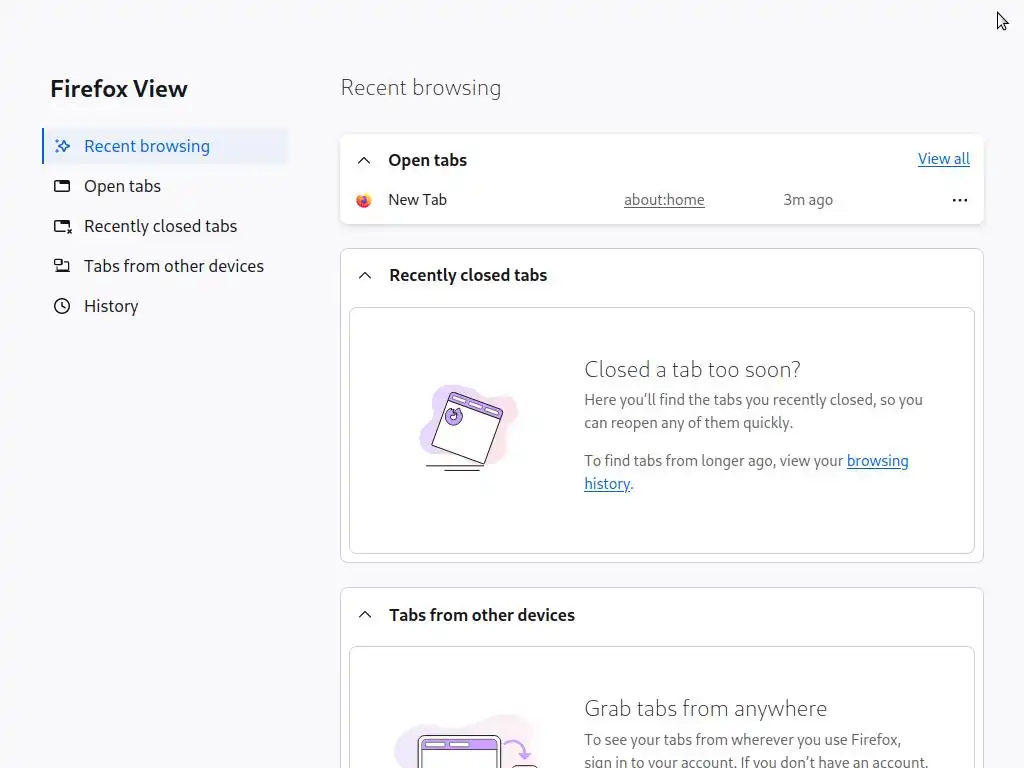Open the three-dot menu for New Tab
Screen dimensions: 1024x768
pyautogui.click(x=960, y=200)
